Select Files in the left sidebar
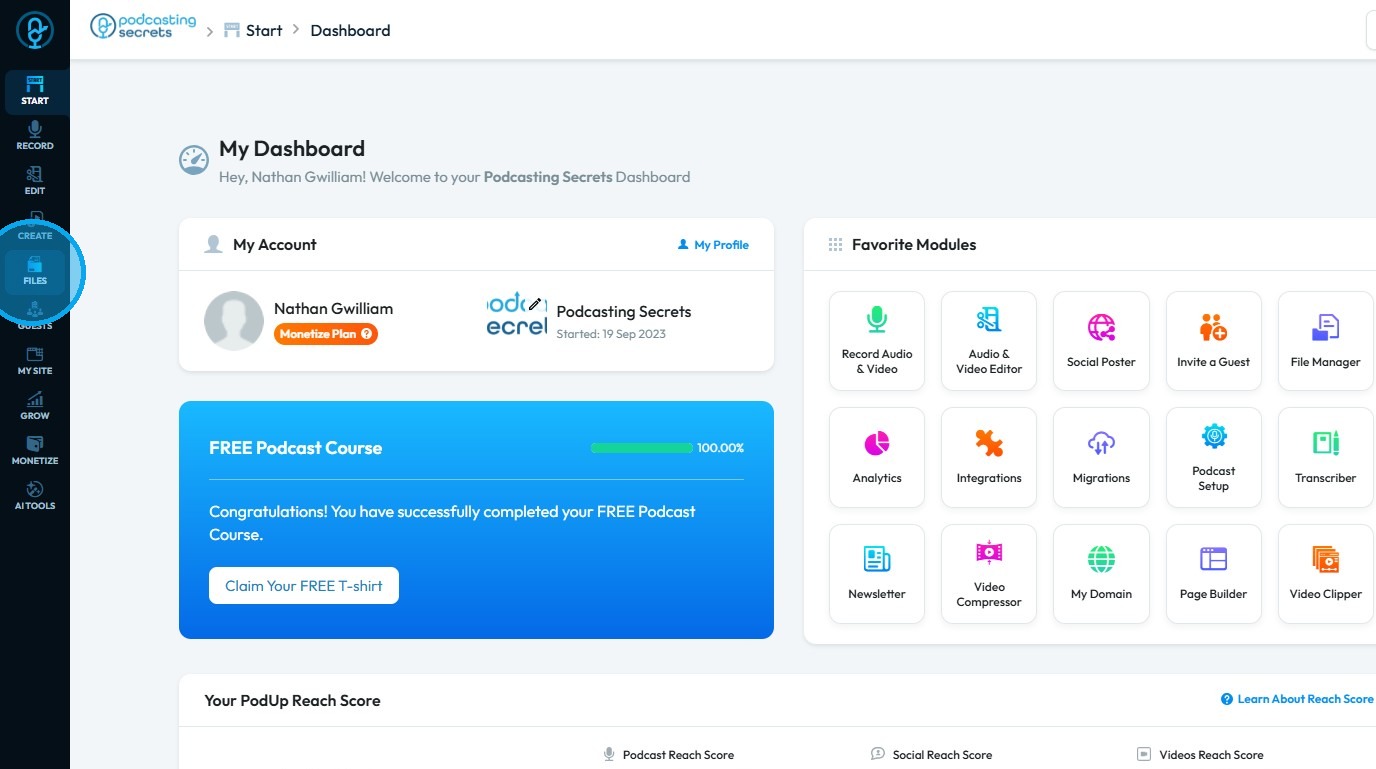The width and height of the screenshot is (1376, 769). pos(35,271)
